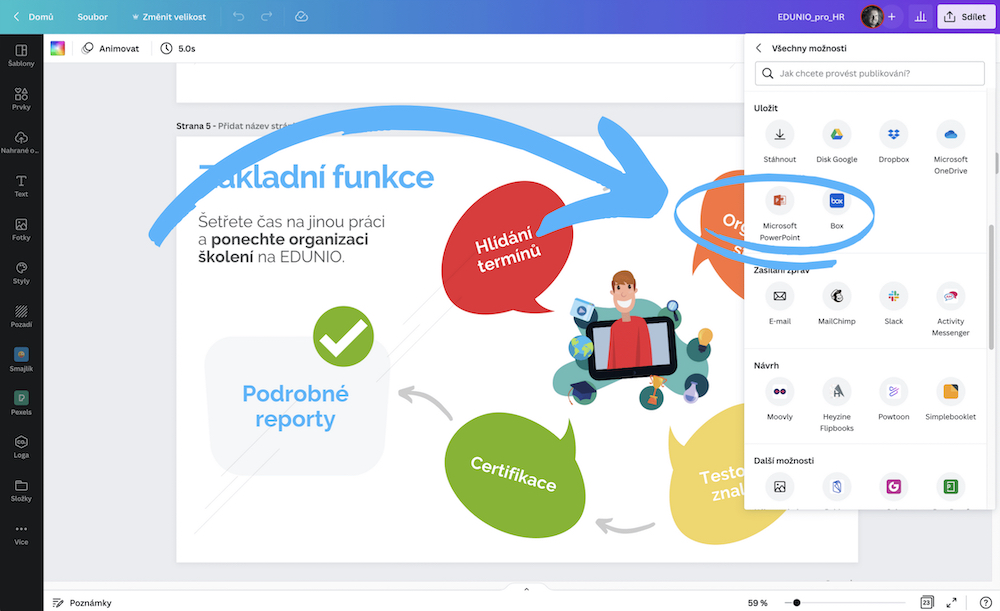The width and height of the screenshot is (1000, 611).
Task: Select the Text tool in sidebar
Action: (x=21, y=186)
